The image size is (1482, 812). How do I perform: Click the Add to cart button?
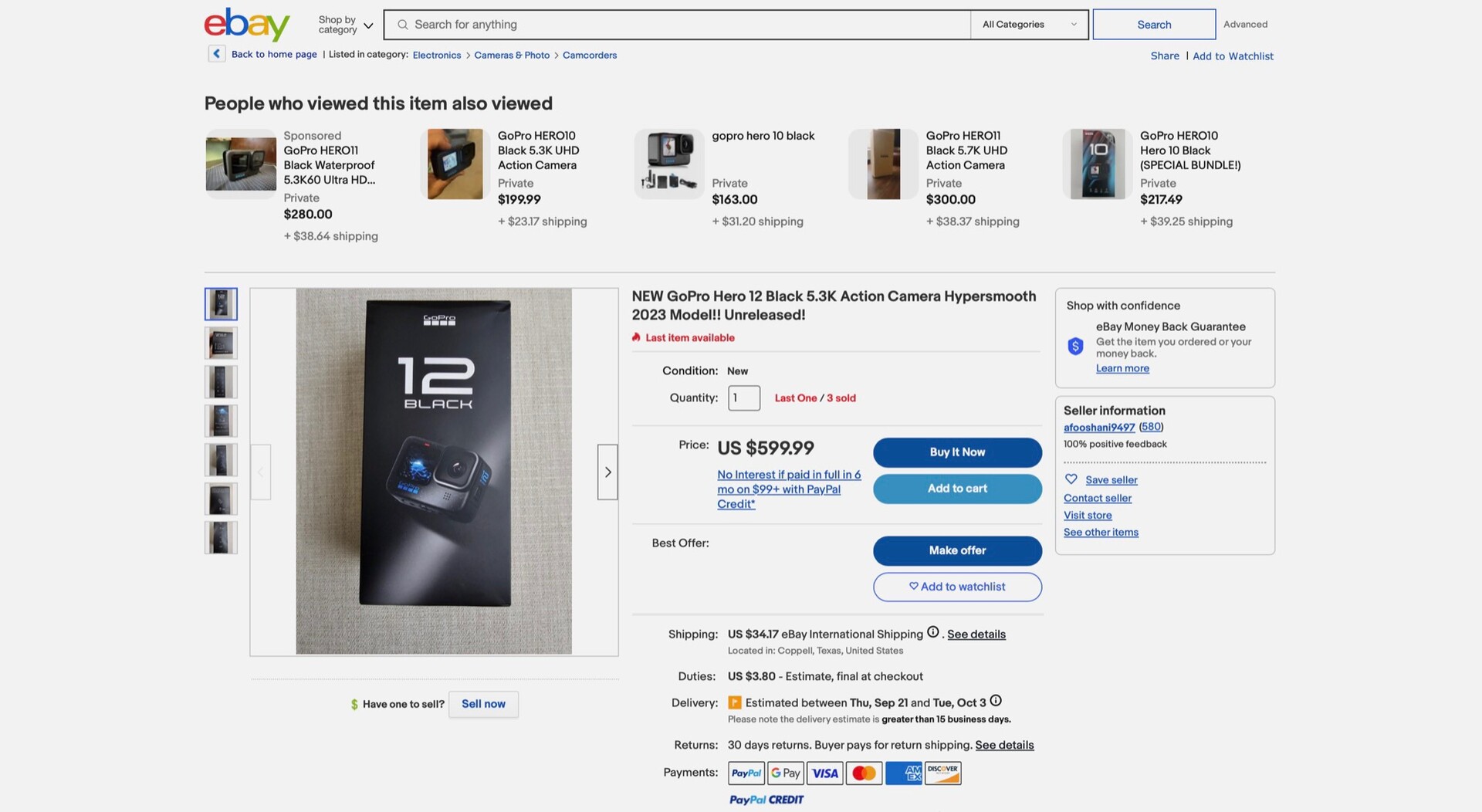click(957, 489)
